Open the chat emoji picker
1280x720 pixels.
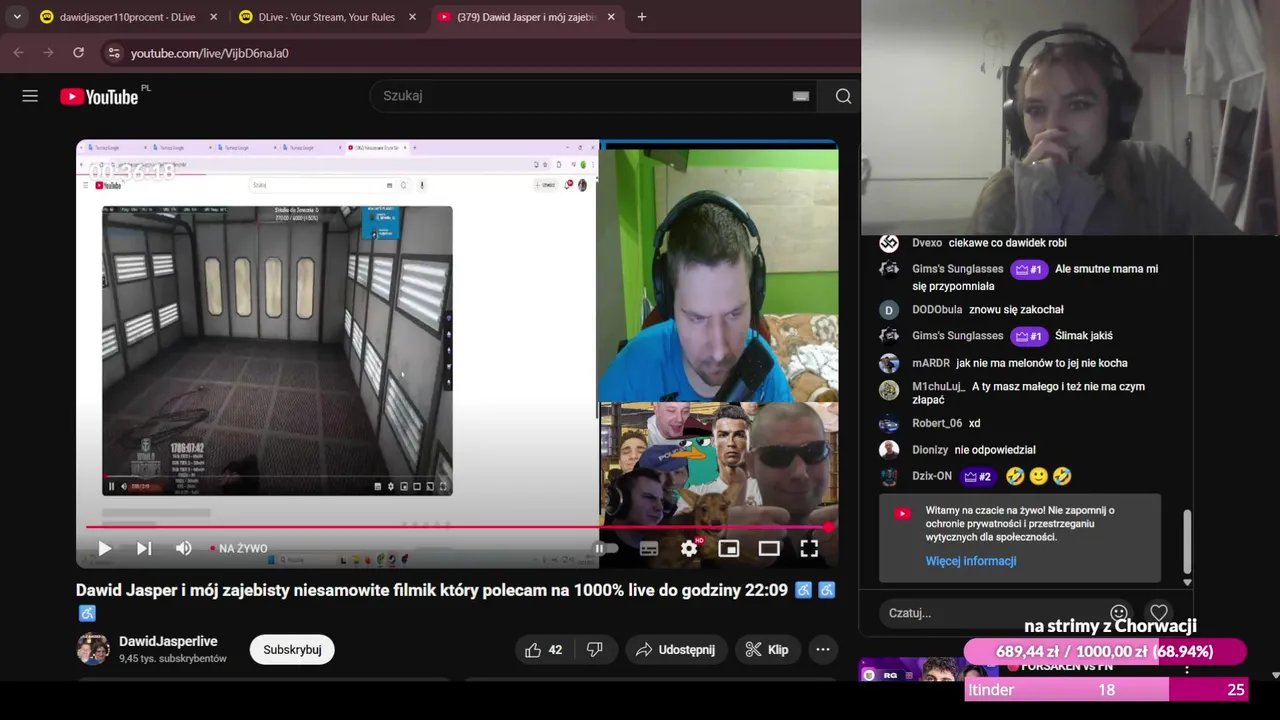point(1119,613)
